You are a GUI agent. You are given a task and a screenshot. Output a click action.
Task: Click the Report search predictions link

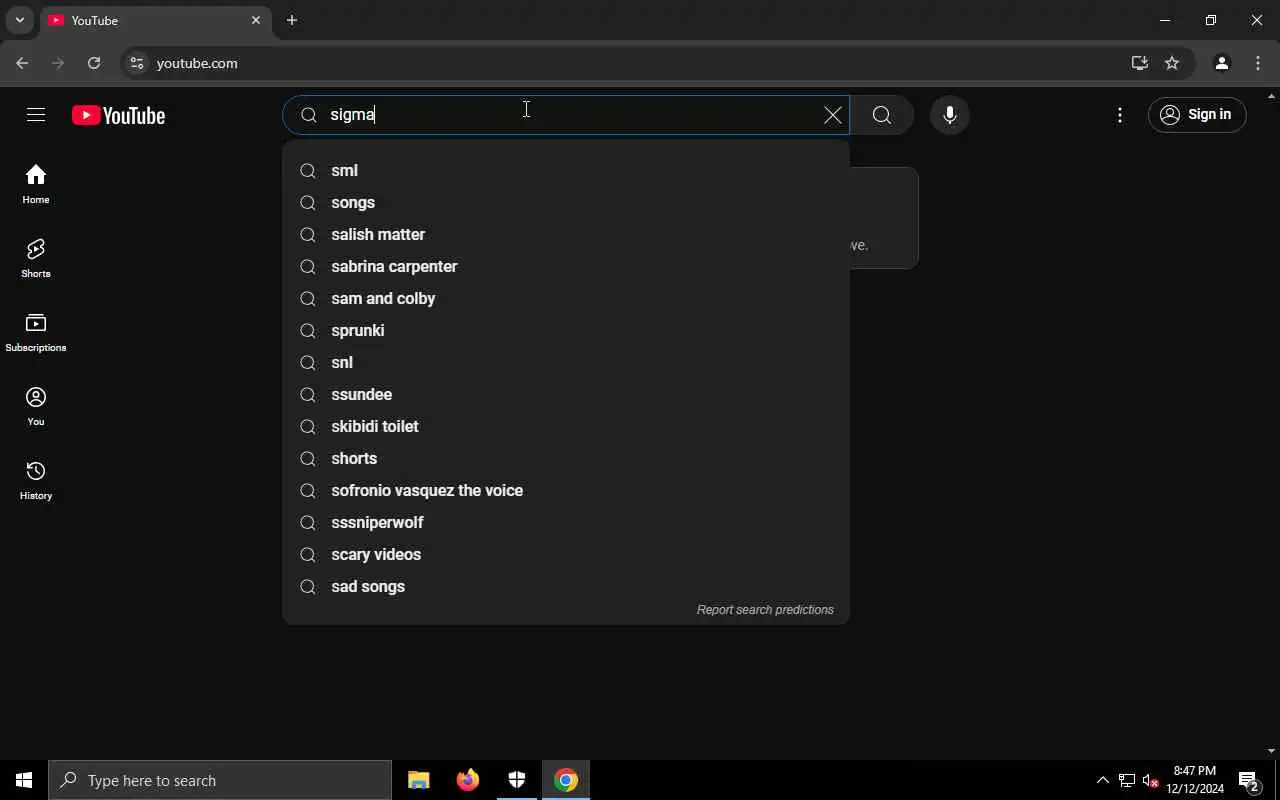[x=765, y=609]
